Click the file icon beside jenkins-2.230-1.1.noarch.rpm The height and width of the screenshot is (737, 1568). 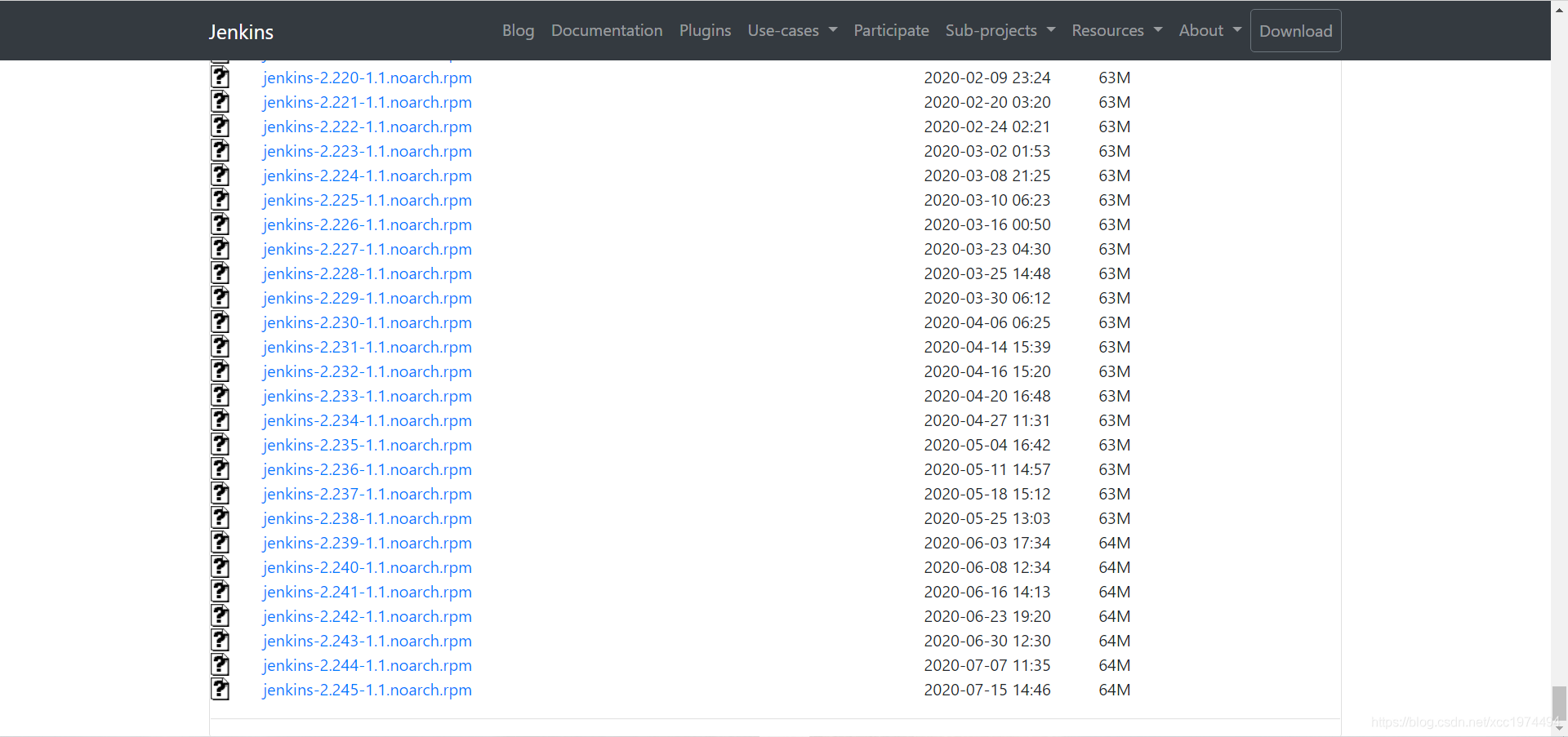pyautogui.click(x=220, y=322)
